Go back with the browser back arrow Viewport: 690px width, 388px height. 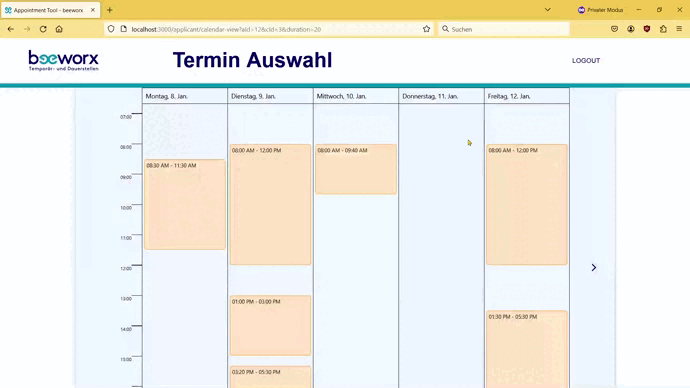(11, 29)
